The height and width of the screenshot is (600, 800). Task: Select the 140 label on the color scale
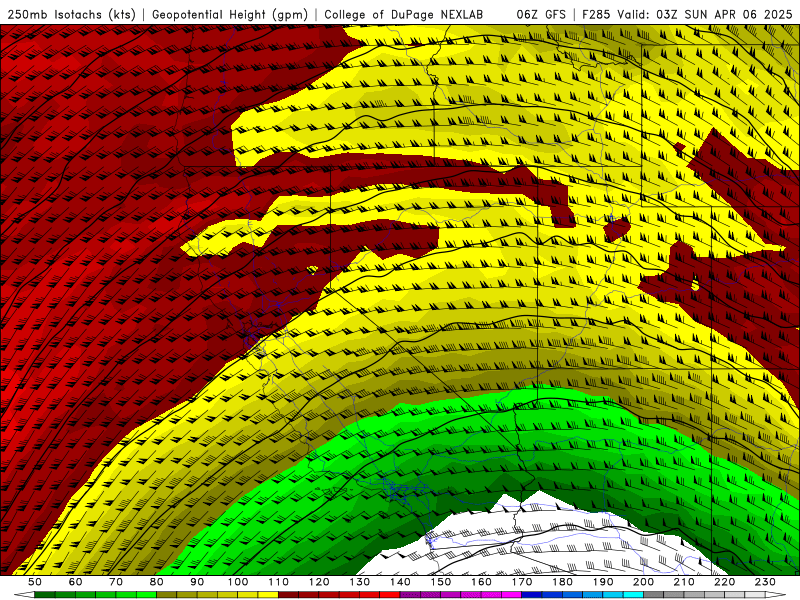400,582
